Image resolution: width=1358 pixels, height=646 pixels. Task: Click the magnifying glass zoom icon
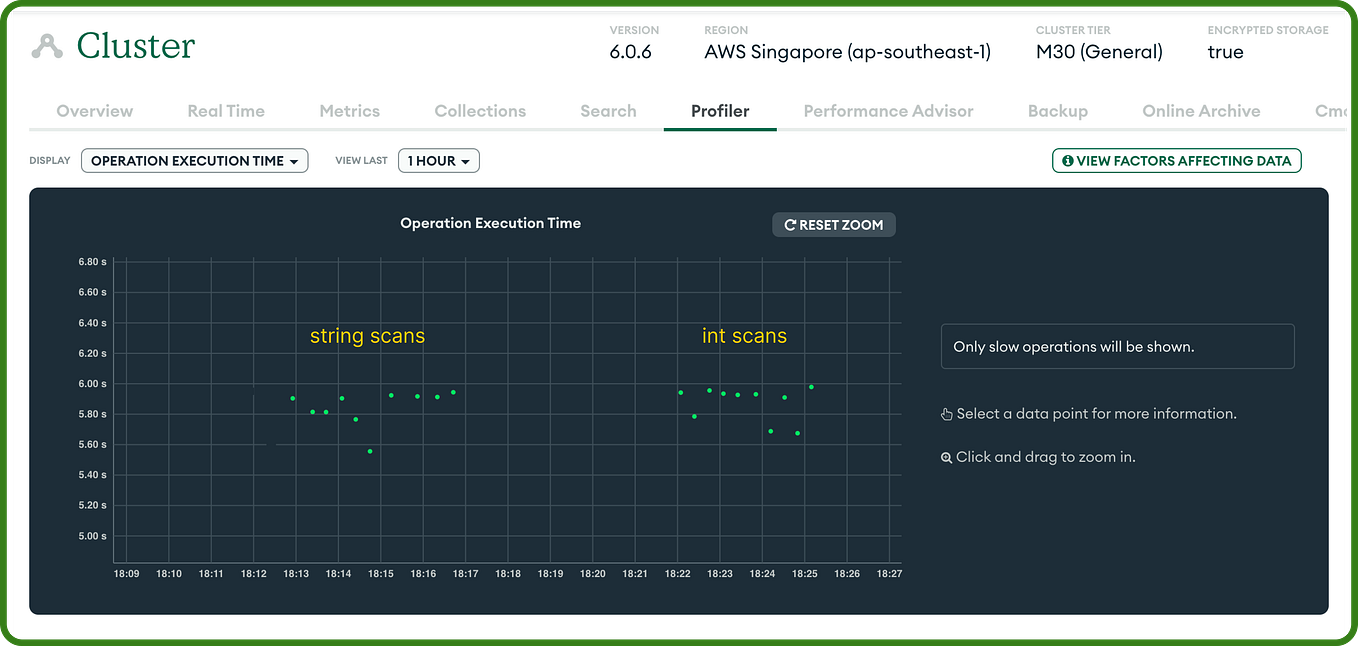pos(946,457)
